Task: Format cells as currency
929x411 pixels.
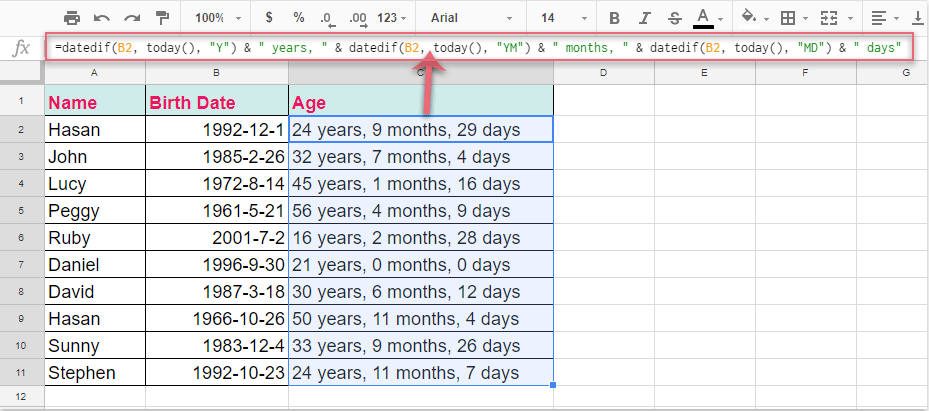Action: point(269,18)
